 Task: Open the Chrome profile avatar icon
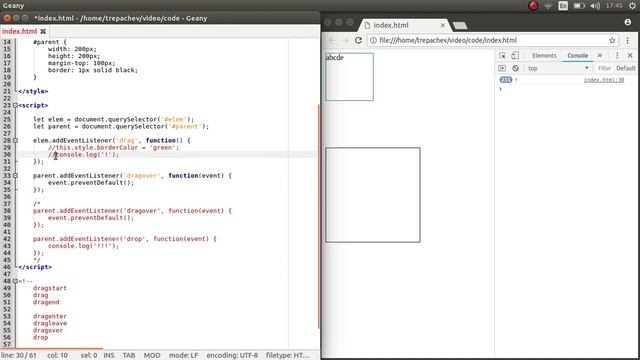tap(628, 22)
